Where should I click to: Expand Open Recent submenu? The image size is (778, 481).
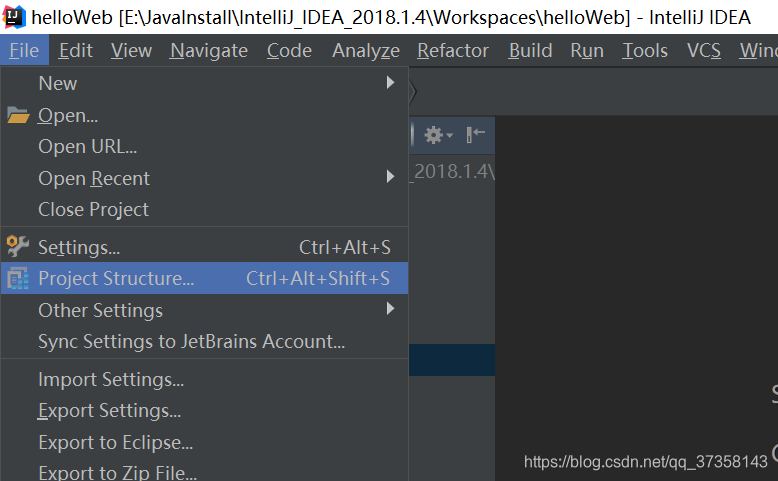coord(204,178)
